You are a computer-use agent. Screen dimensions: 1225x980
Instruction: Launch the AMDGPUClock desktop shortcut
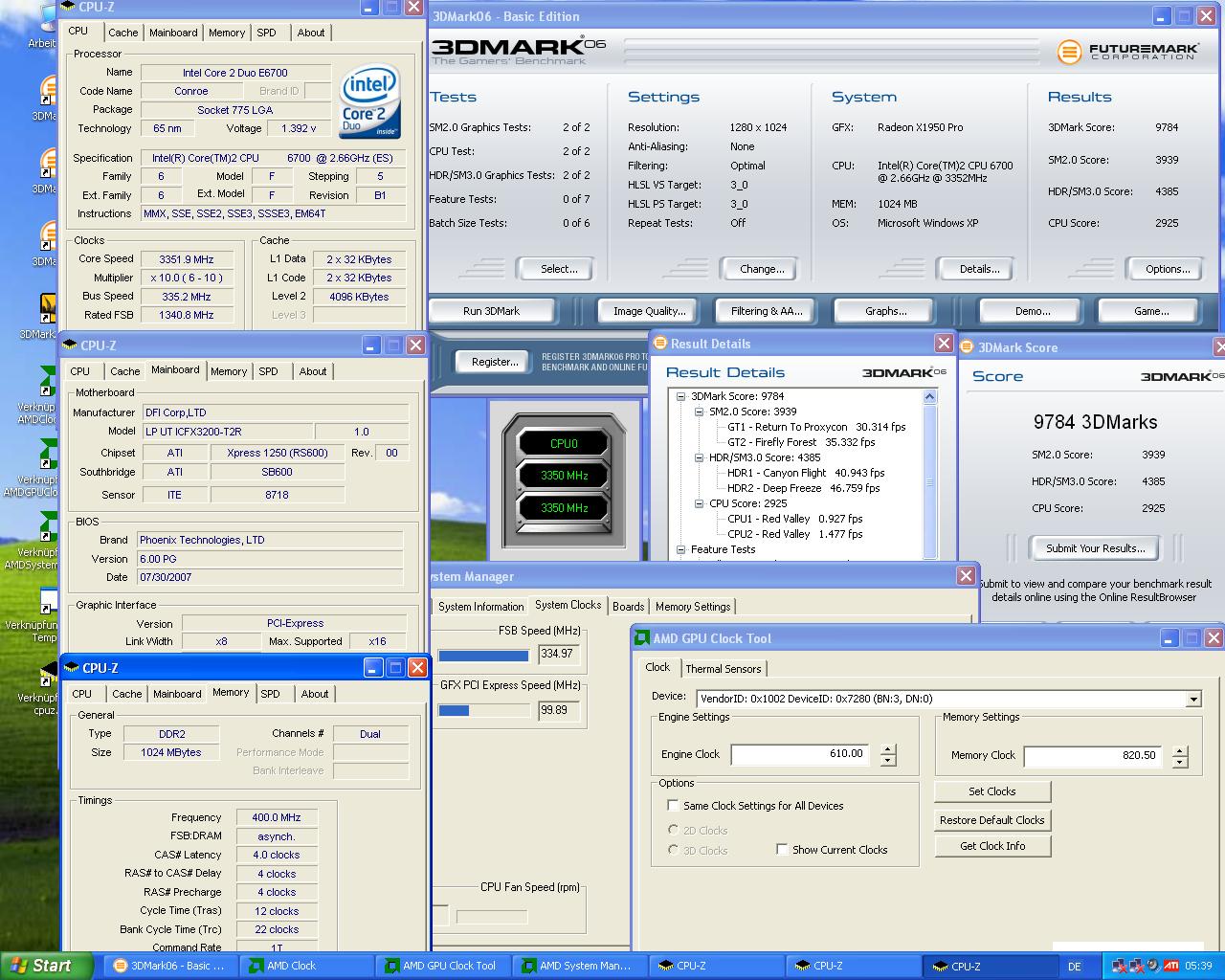[x=46, y=453]
